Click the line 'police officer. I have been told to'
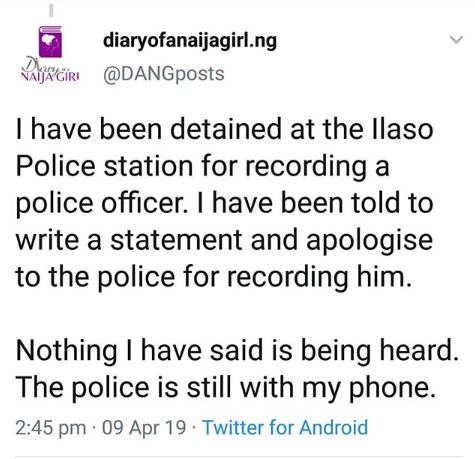The width and height of the screenshot is (475, 459). click(224, 203)
